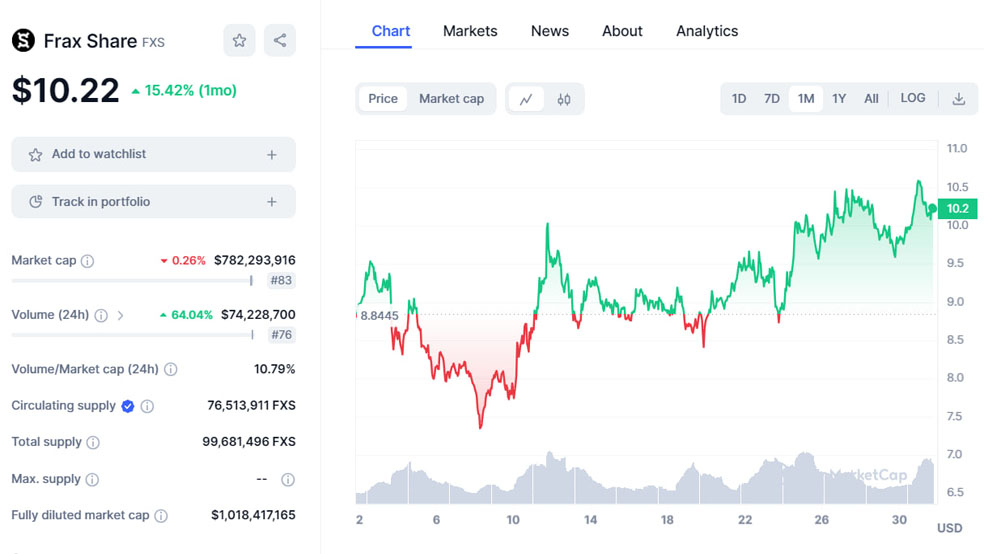Select the Market cap chart toggle
The width and height of the screenshot is (984, 554).
[x=451, y=99]
